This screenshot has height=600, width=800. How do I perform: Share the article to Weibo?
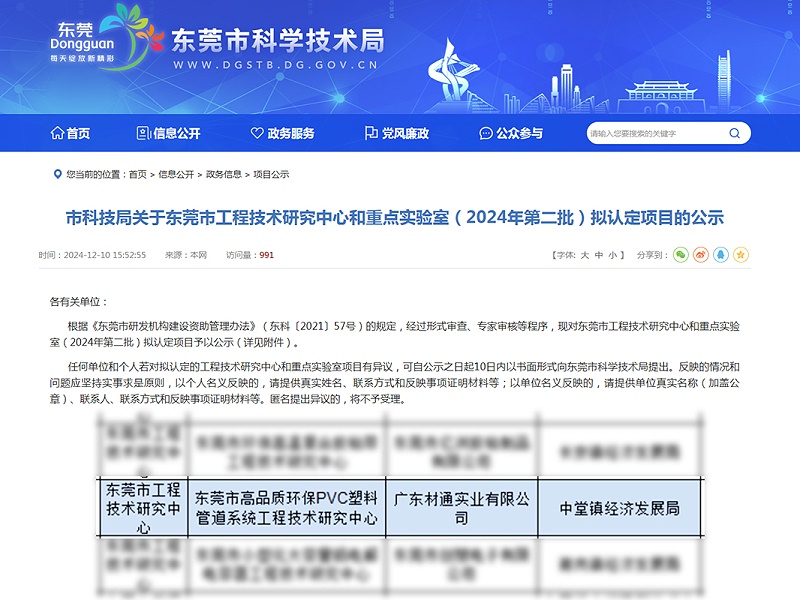(701, 255)
